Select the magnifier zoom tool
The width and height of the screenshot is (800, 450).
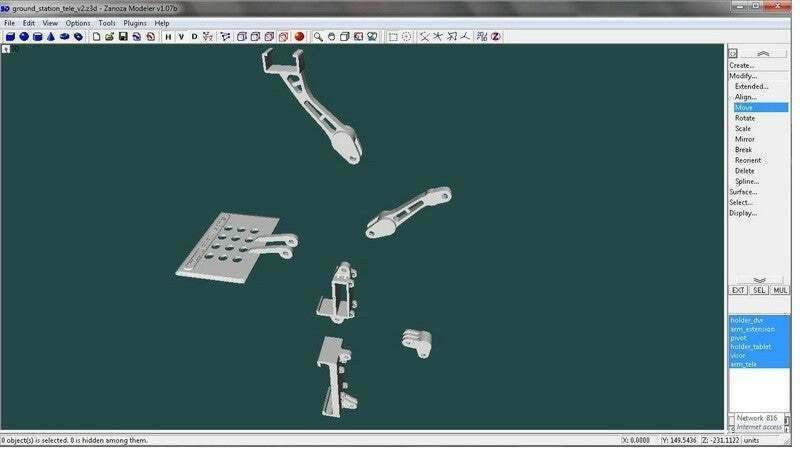(x=318, y=37)
